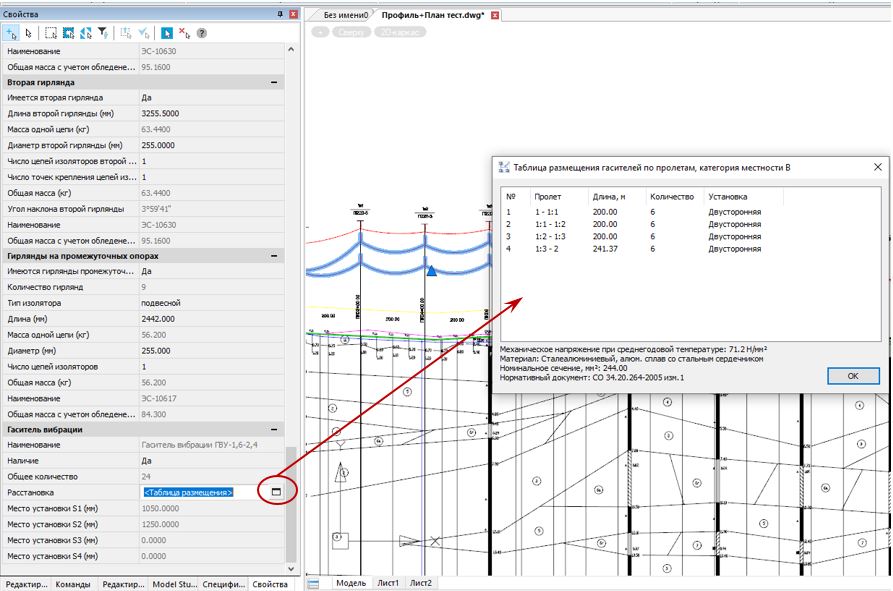Collapse the Вторая гирлянда section

click(273, 82)
